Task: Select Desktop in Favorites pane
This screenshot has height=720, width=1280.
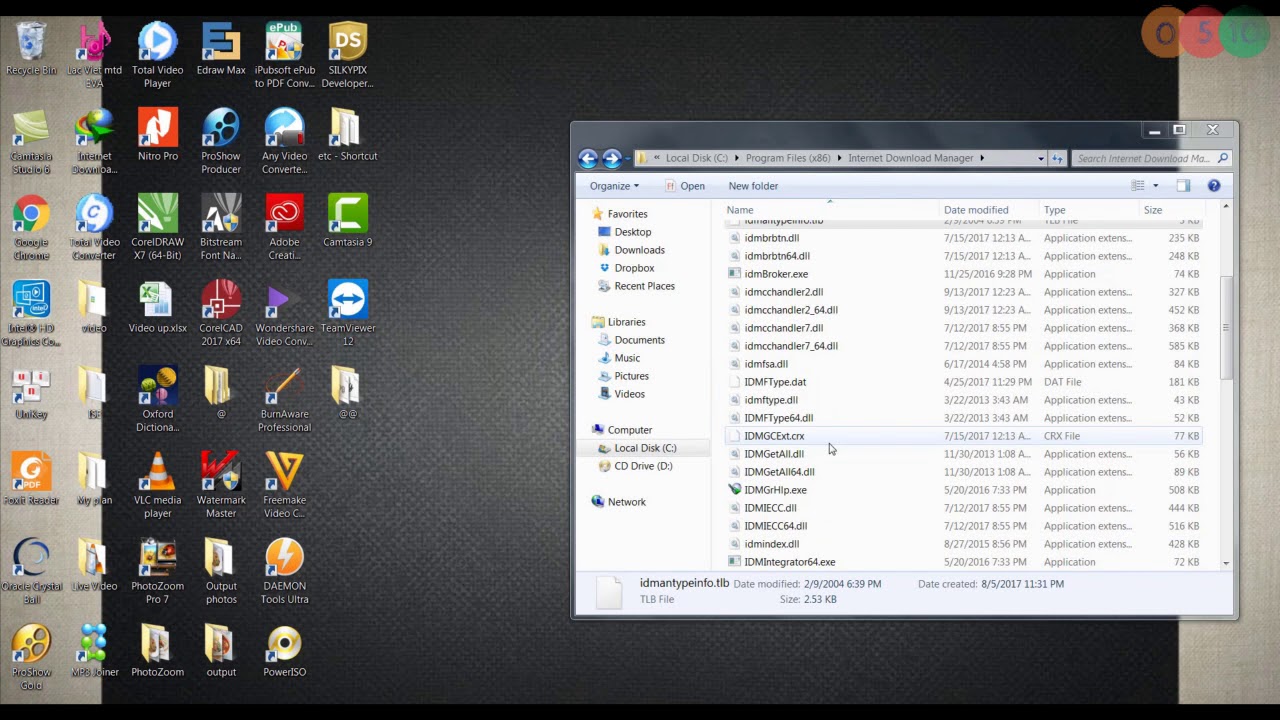Action: (x=633, y=232)
